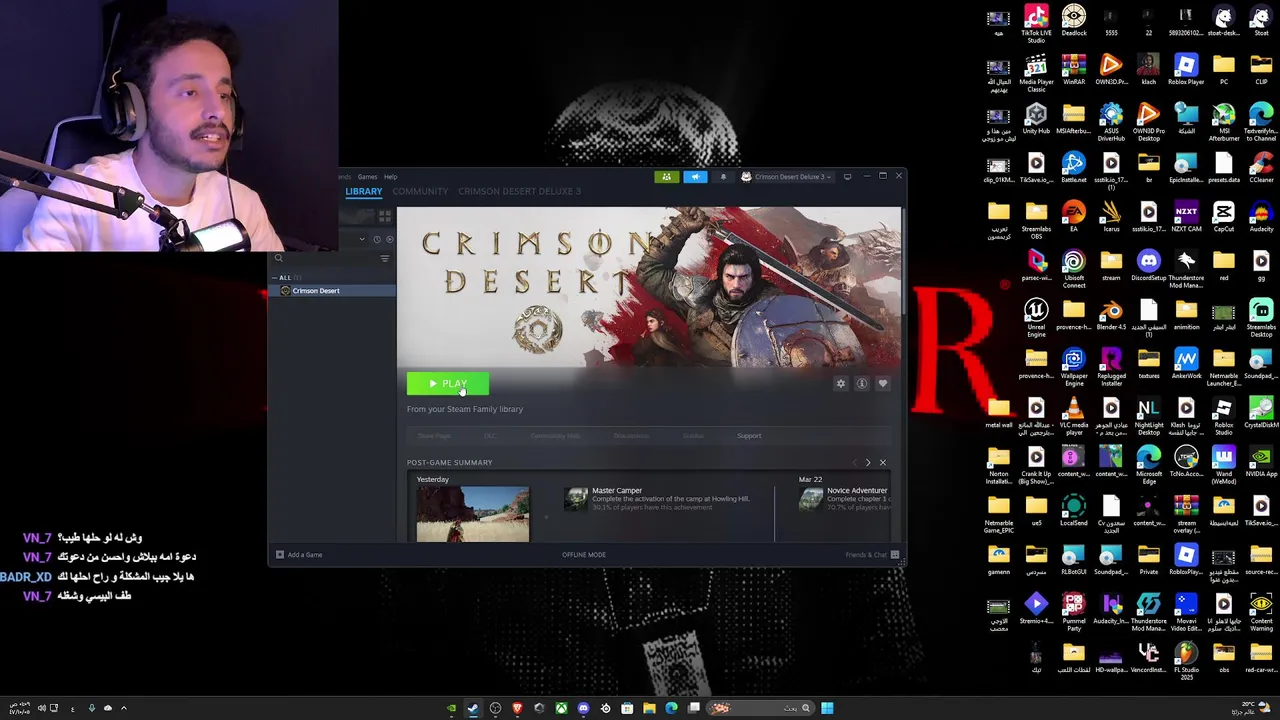Screen dimensions: 1280x720
Task: Toggle ready-to-play filter icon
Action: tap(390, 239)
